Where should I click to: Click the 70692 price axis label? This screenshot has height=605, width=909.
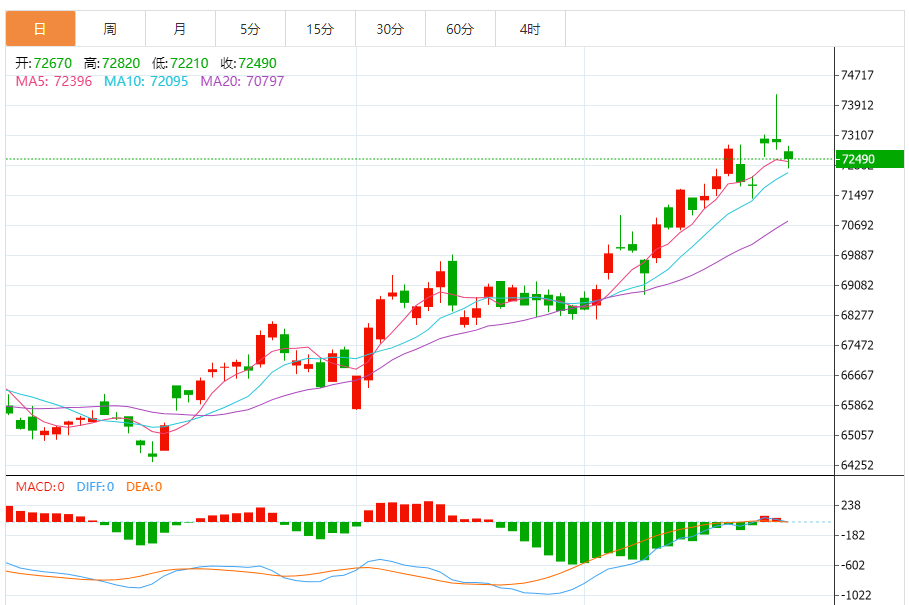tap(857, 225)
